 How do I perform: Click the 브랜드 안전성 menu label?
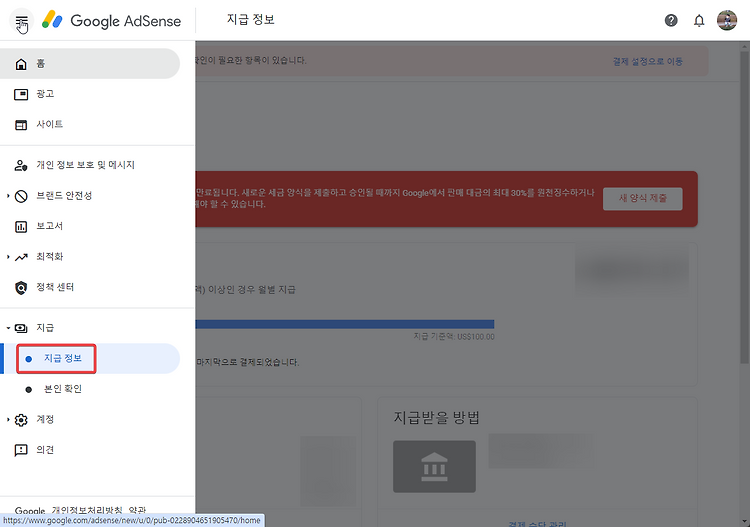pos(64,196)
